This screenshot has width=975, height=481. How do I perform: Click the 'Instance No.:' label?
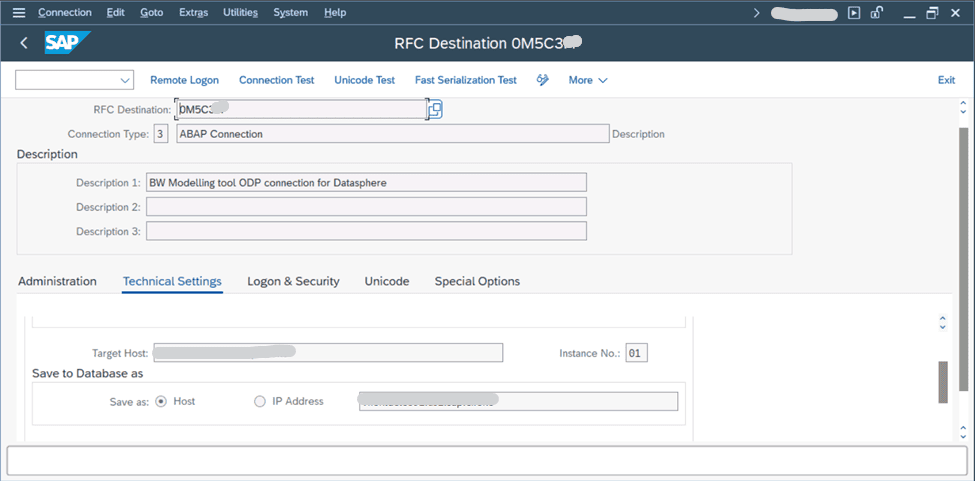point(589,353)
